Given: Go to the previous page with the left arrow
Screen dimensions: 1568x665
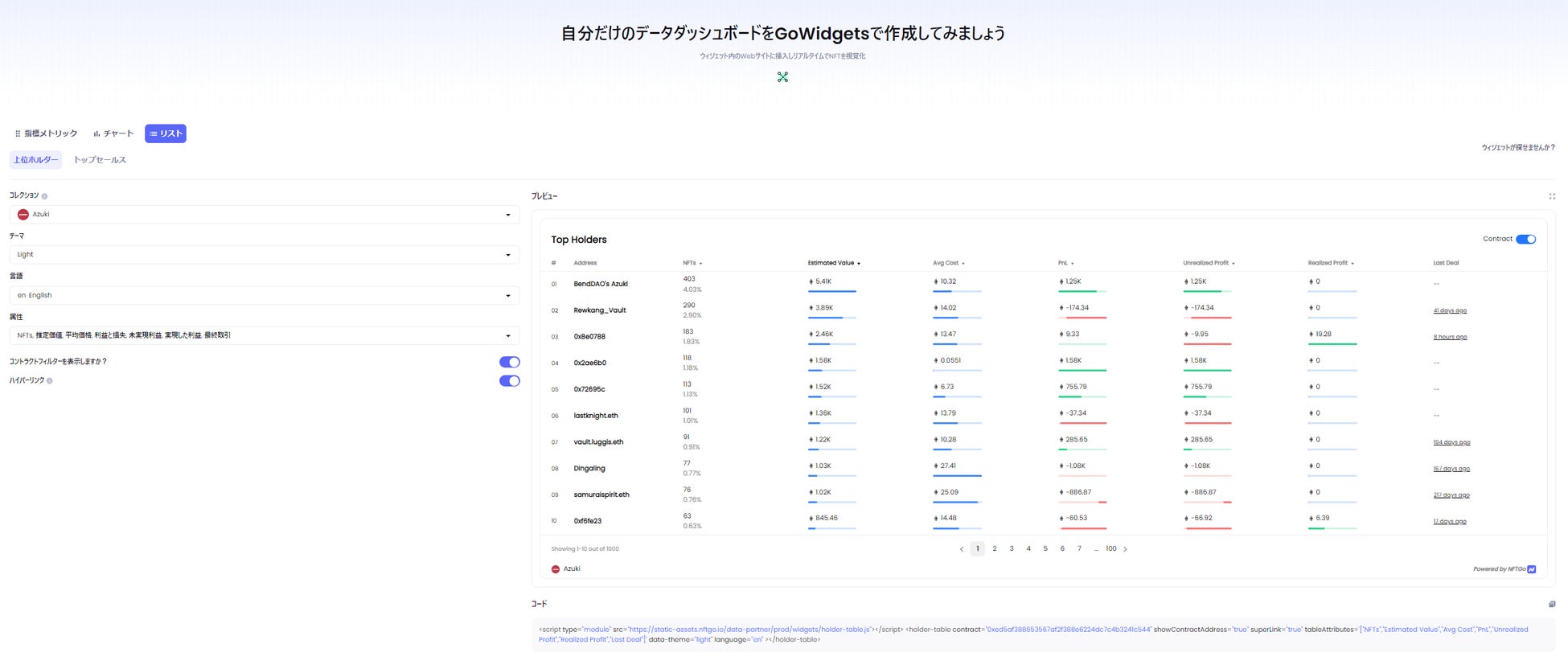Looking at the screenshot, I should pyautogui.click(x=961, y=549).
